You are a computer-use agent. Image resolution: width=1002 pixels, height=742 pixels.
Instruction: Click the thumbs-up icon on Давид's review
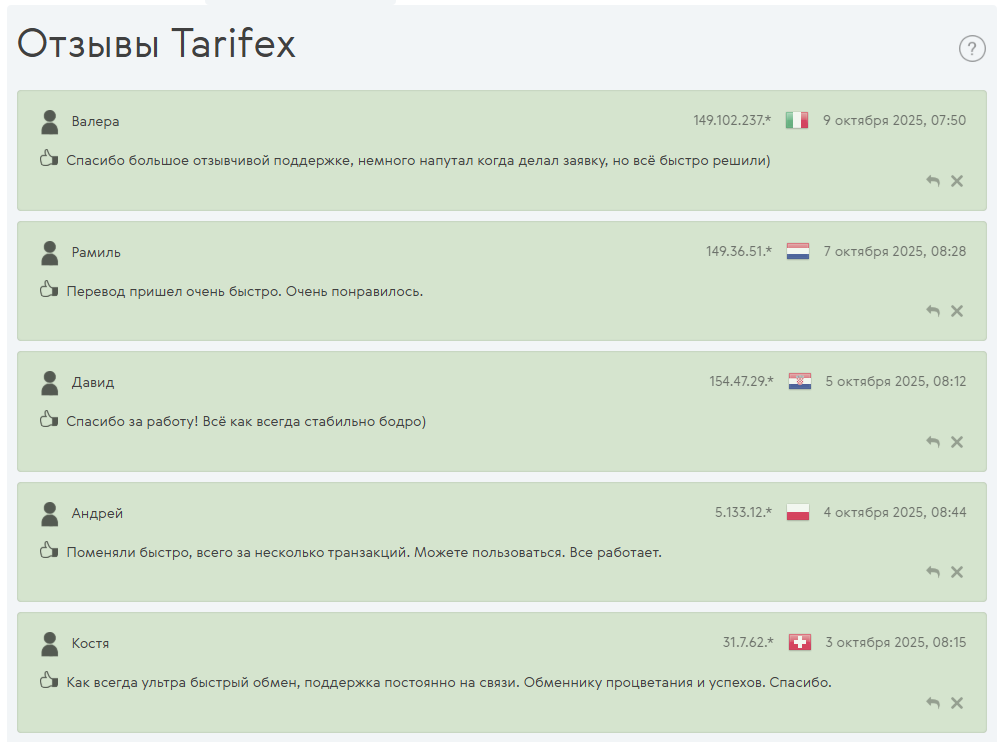click(48, 420)
